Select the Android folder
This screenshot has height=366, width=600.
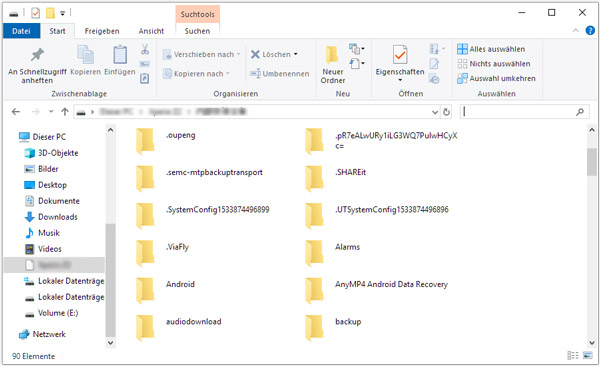165,290
